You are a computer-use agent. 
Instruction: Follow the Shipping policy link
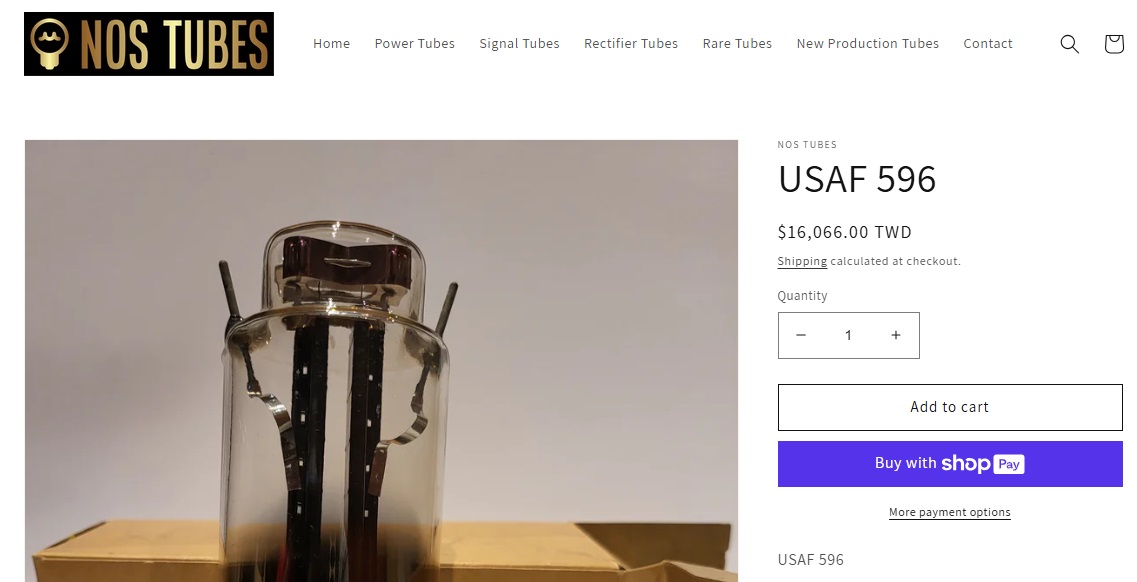[802, 261]
